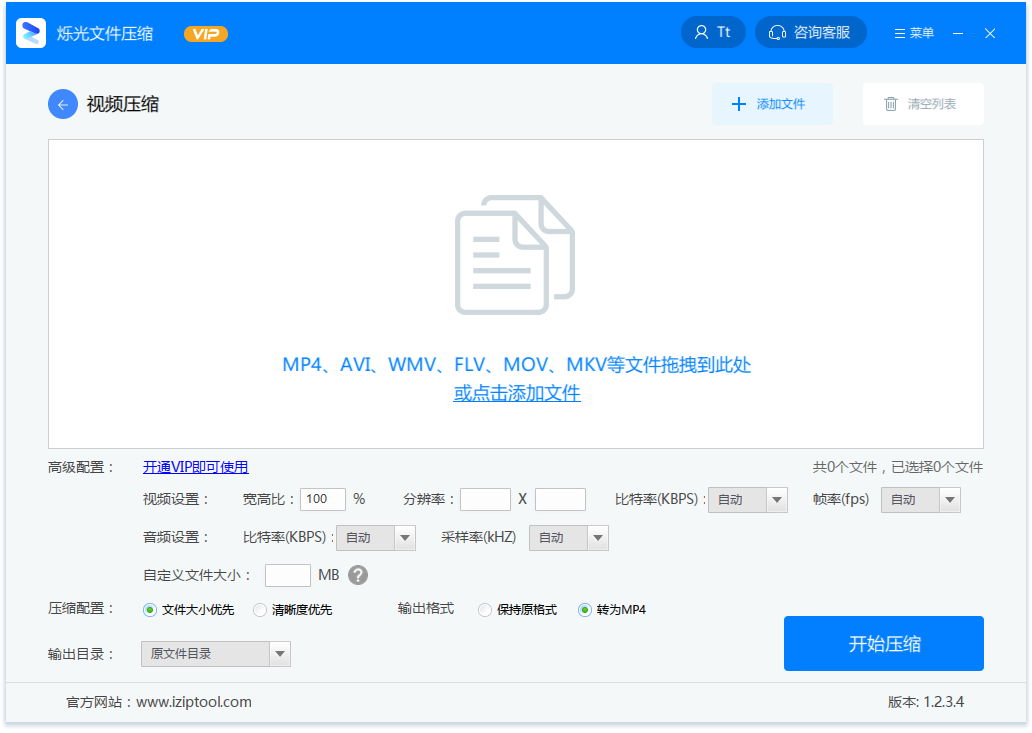Viewport: 1032px width, 733px height.
Task: Open the video 比特率(KBPS) dropdown
Action: coord(747,499)
